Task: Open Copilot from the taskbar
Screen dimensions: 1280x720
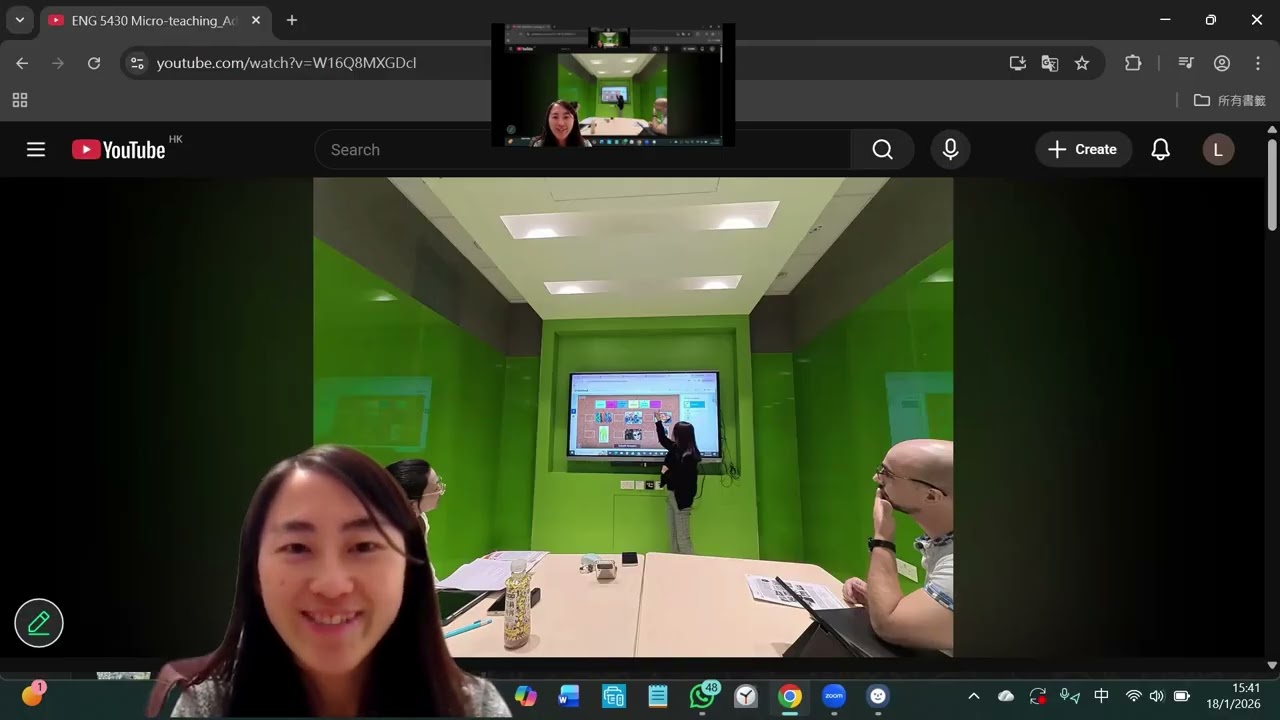Action: pyautogui.click(x=525, y=696)
